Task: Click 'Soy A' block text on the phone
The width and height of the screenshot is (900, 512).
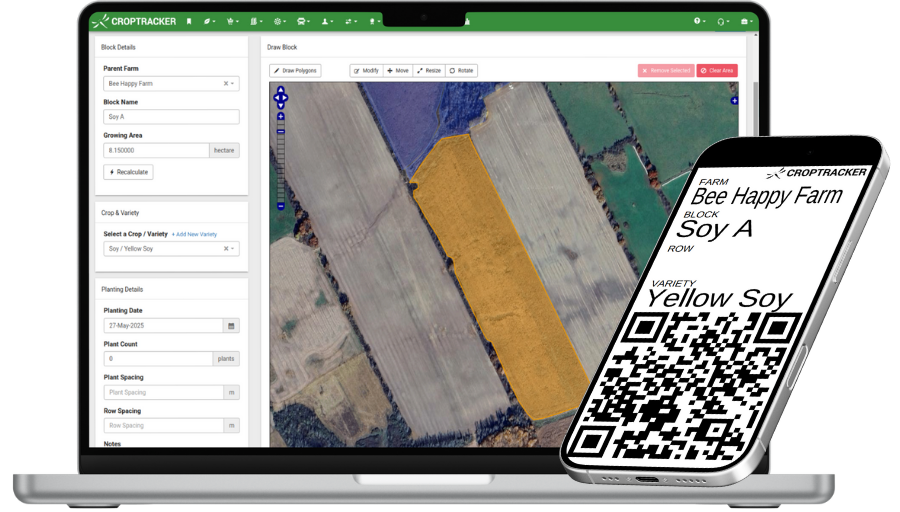Action: click(715, 228)
